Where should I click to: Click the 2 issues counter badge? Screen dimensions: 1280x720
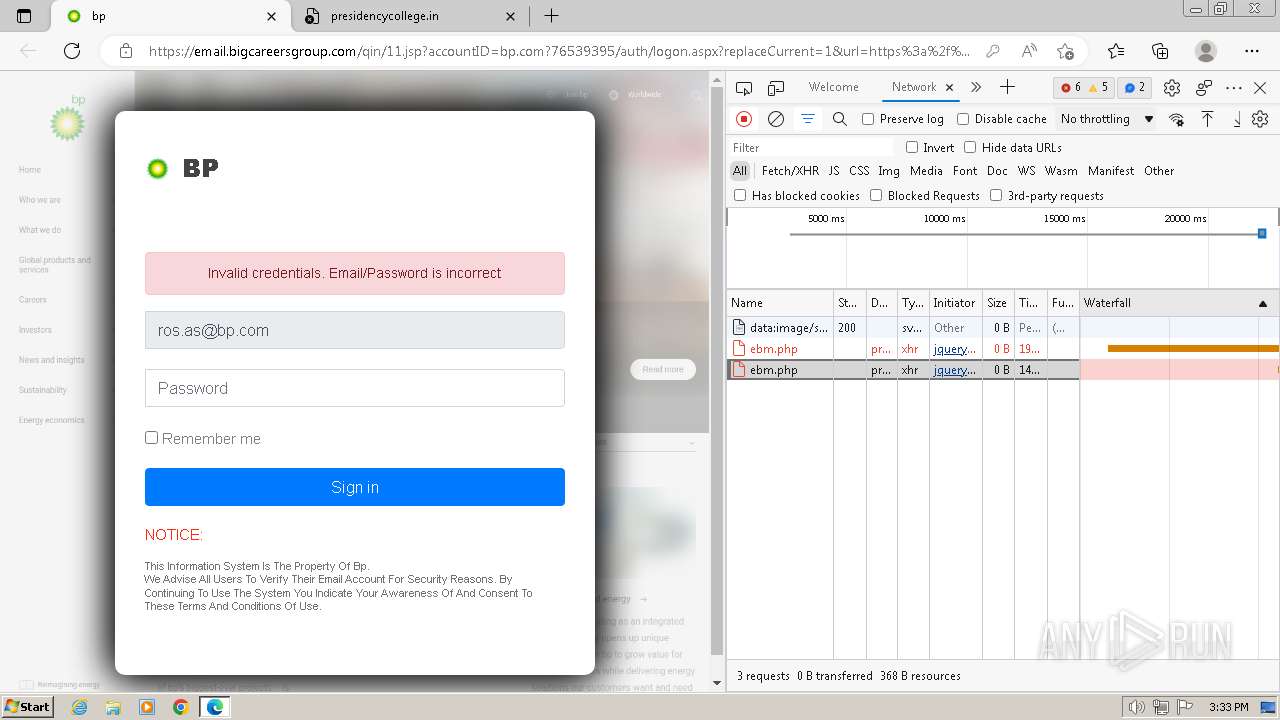tap(1134, 88)
